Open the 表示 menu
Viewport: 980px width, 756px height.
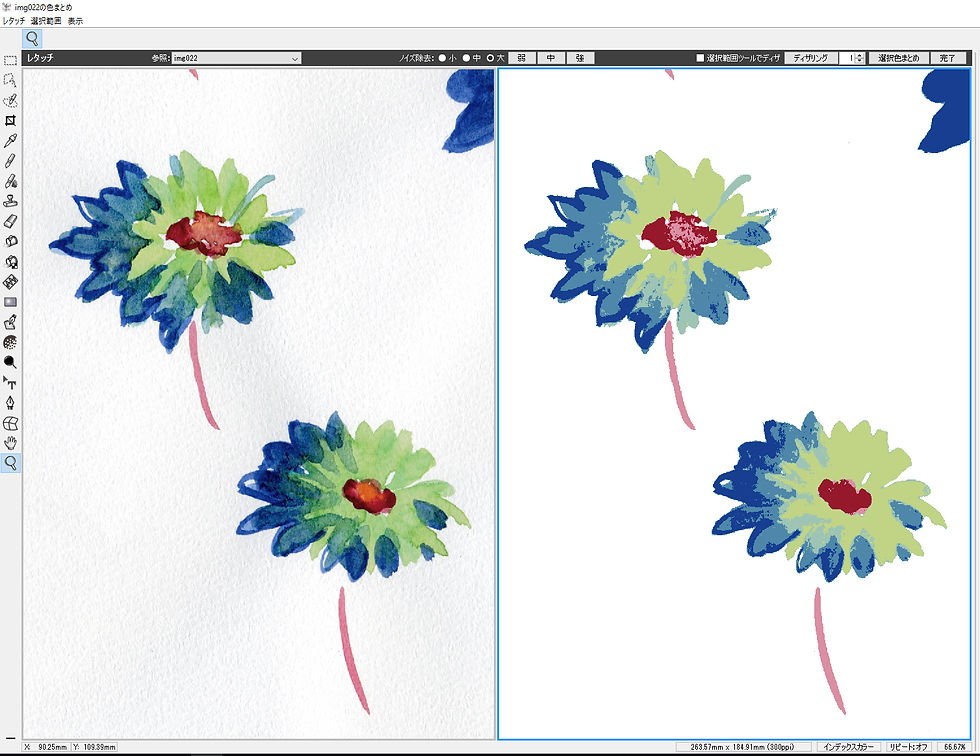tap(75, 21)
